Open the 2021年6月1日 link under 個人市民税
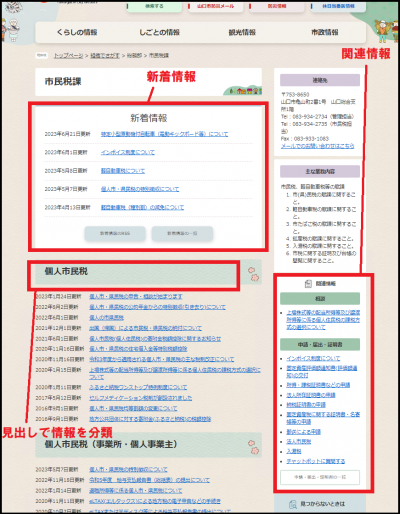Image resolution: width=400 pixels, height=514 pixels. point(155,339)
